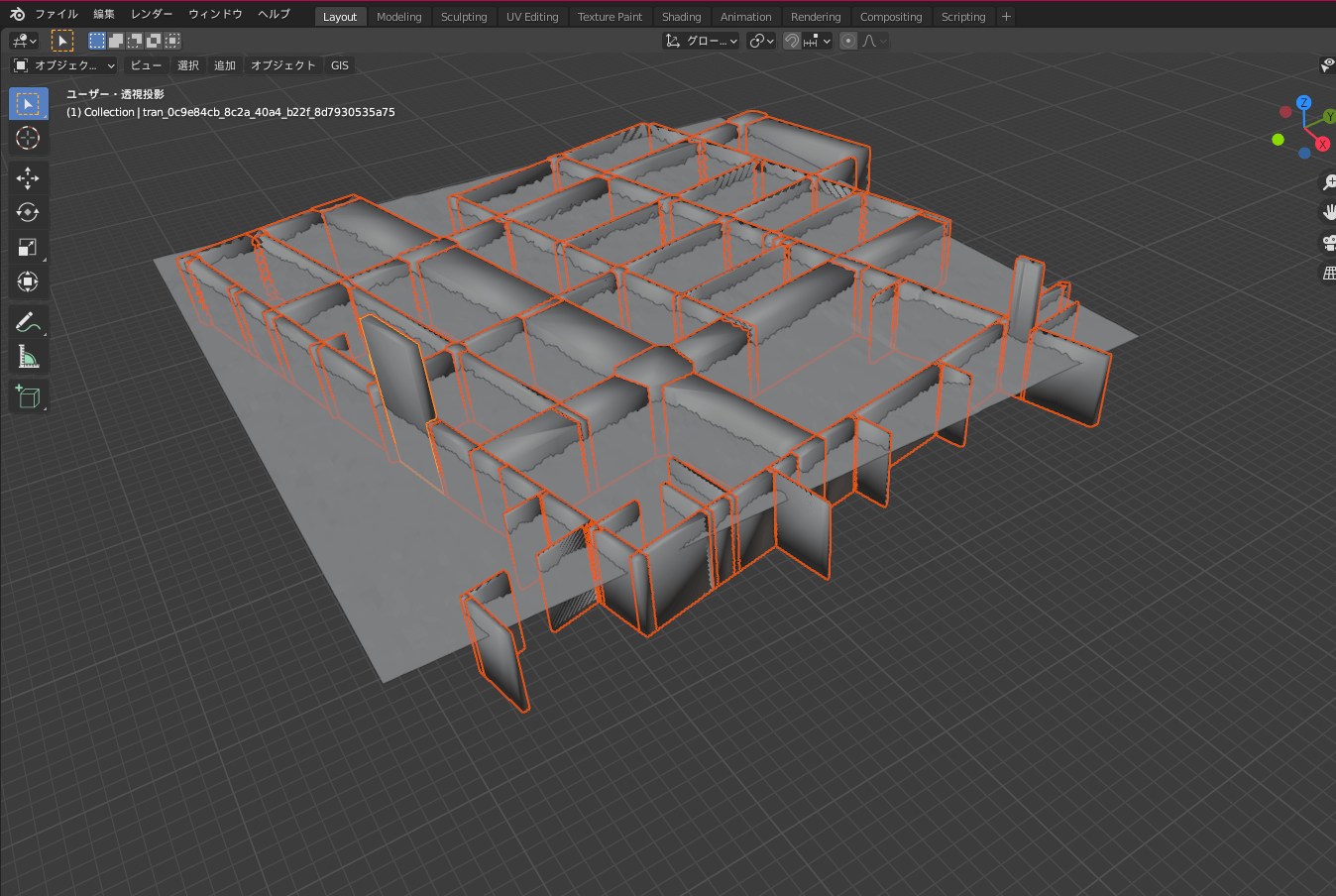Open snapping options dropdown
Image resolution: width=1336 pixels, height=896 pixels.
coord(818,41)
